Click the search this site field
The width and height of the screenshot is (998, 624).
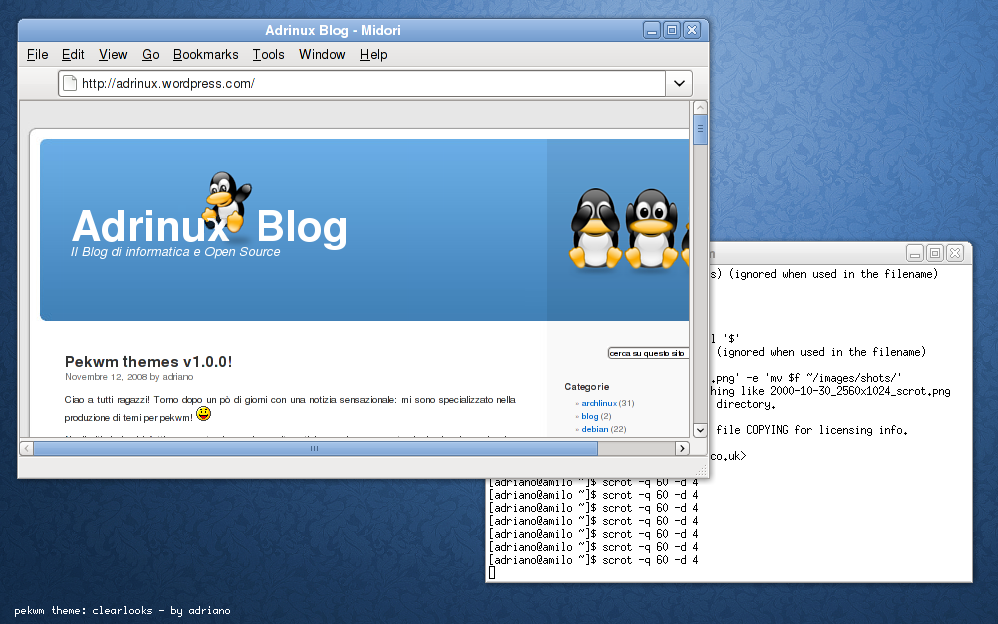[x=649, y=353]
